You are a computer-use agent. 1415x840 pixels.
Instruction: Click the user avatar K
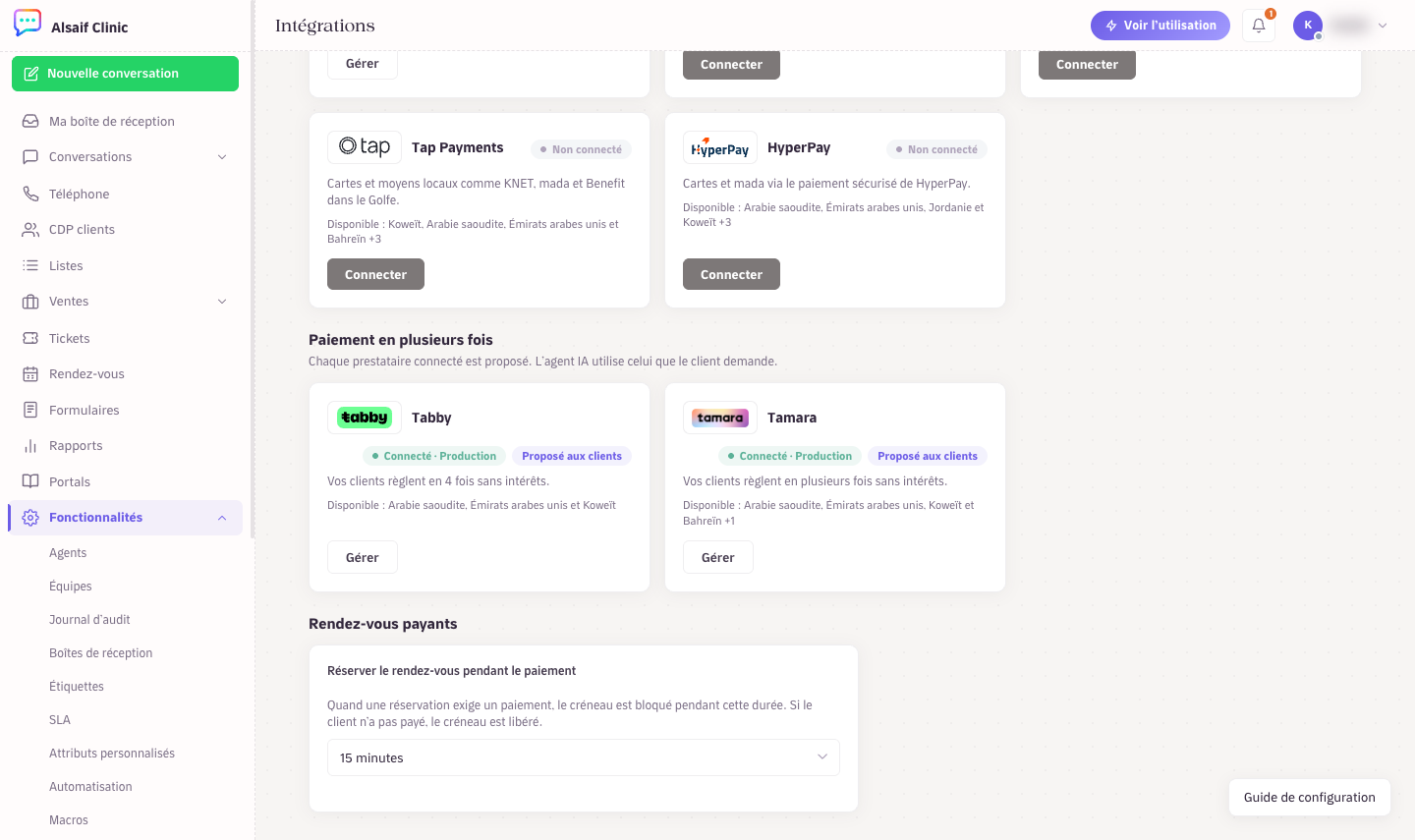[x=1308, y=26]
